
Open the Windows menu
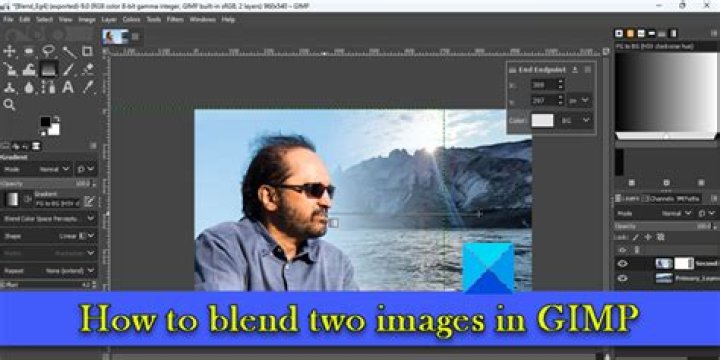pyautogui.click(x=202, y=20)
